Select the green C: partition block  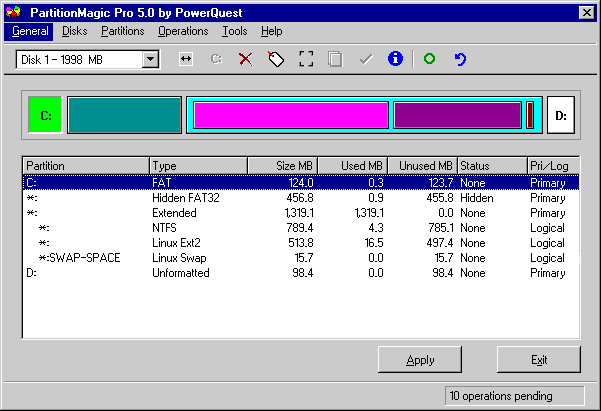coord(45,115)
